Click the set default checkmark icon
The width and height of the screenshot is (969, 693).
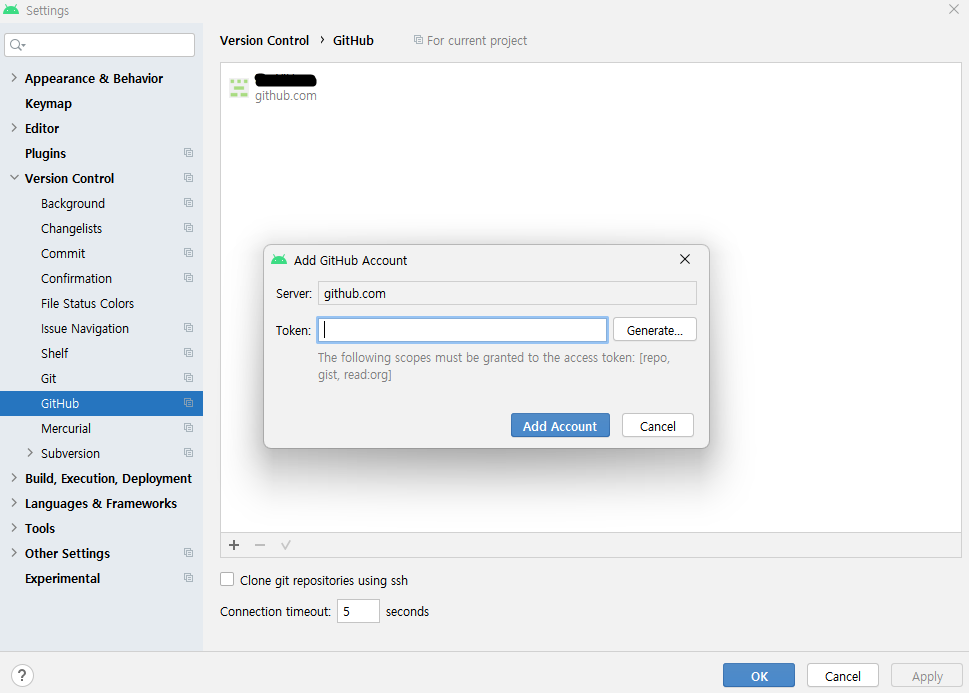coord(286,545)
